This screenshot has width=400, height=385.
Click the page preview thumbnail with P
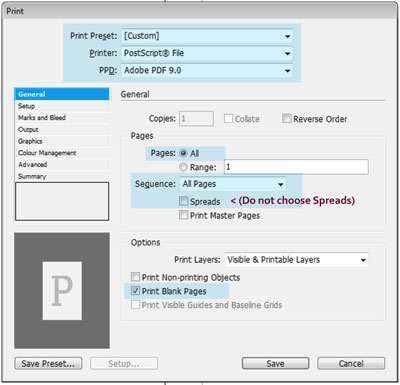(x=62, y=291)
